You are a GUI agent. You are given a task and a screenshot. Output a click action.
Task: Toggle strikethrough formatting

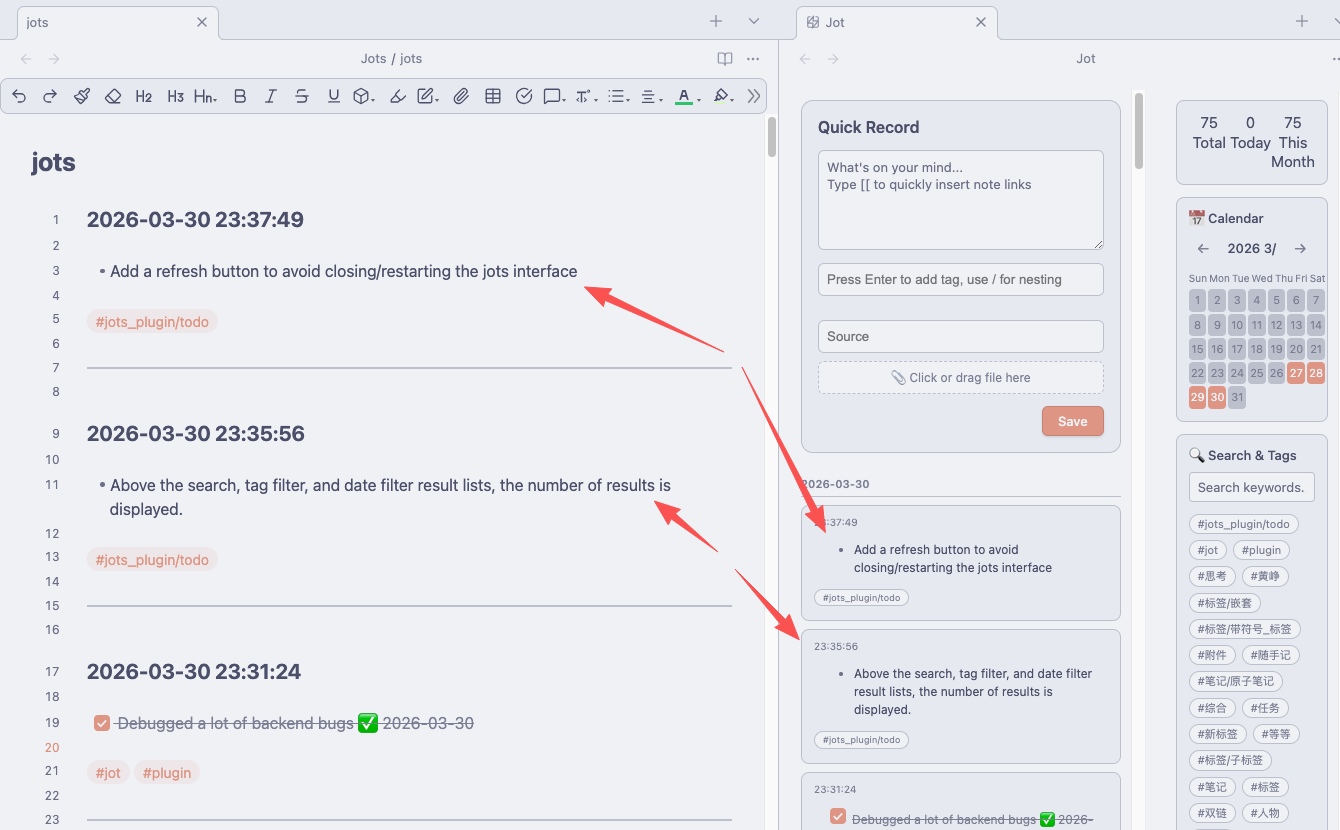click(302, 96)
